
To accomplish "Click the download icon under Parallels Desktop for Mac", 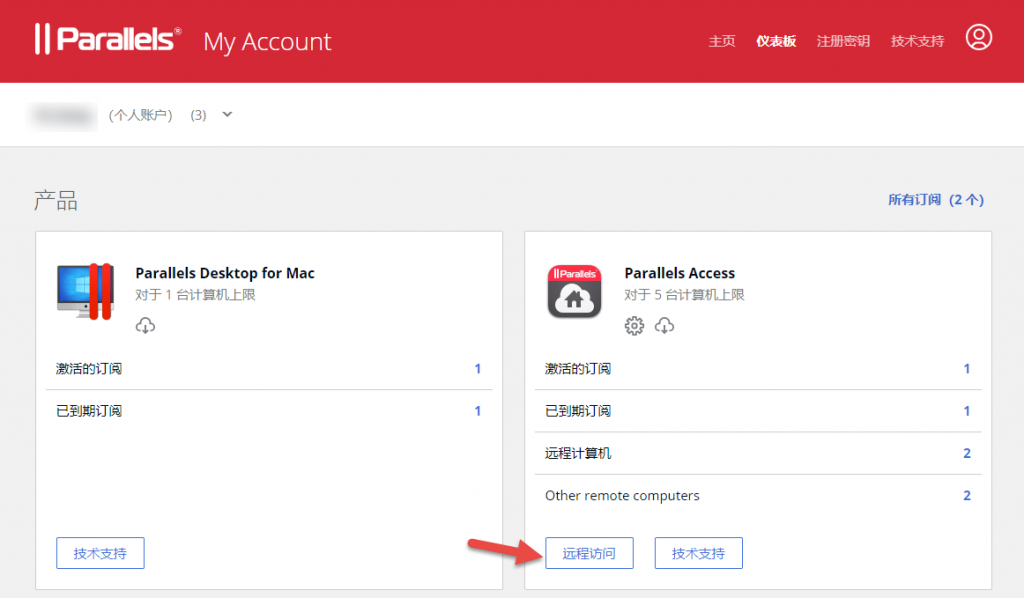I will (x=145, y=325).
